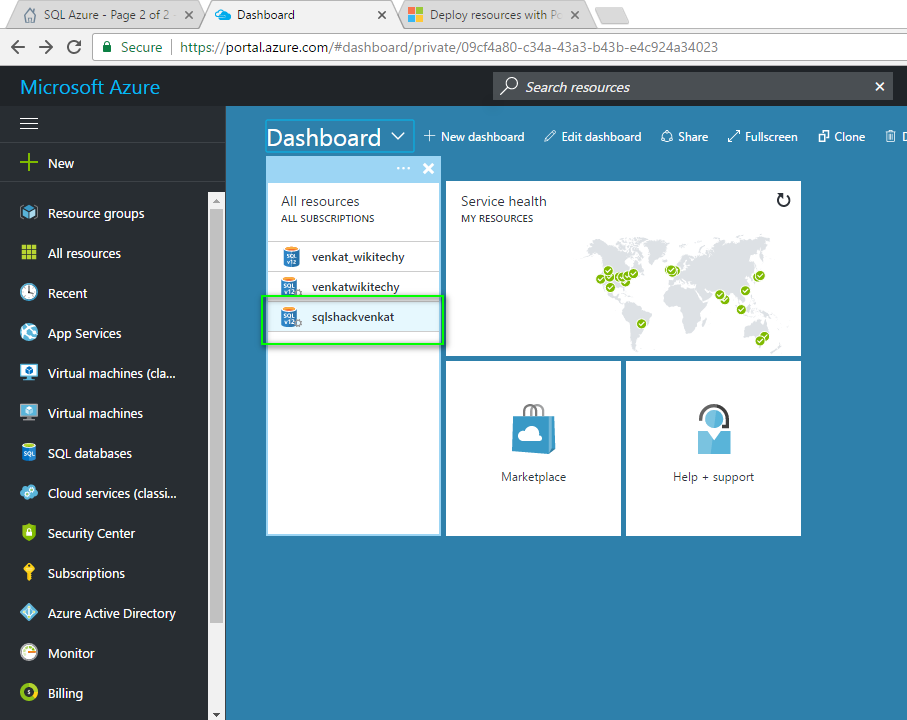This screenshot has width=907, height=720.
Task: Click Edit dashboard button
Action: point(592,137)
